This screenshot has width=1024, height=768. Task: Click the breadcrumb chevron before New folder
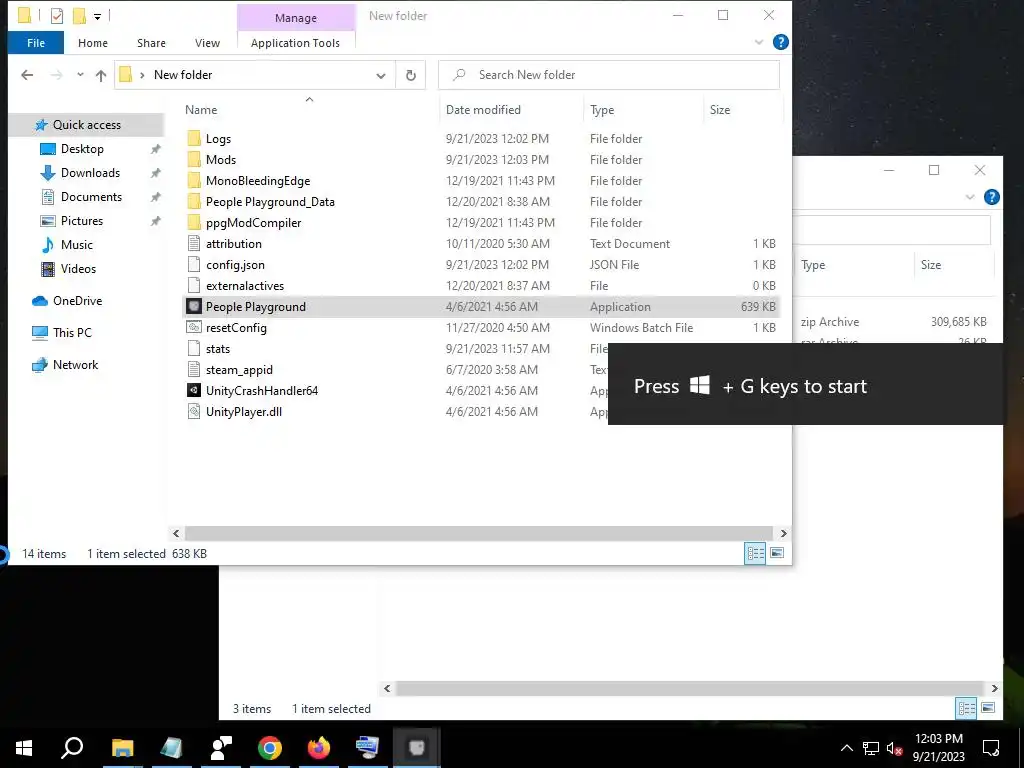pyautogui.click(x=142, y=75)
